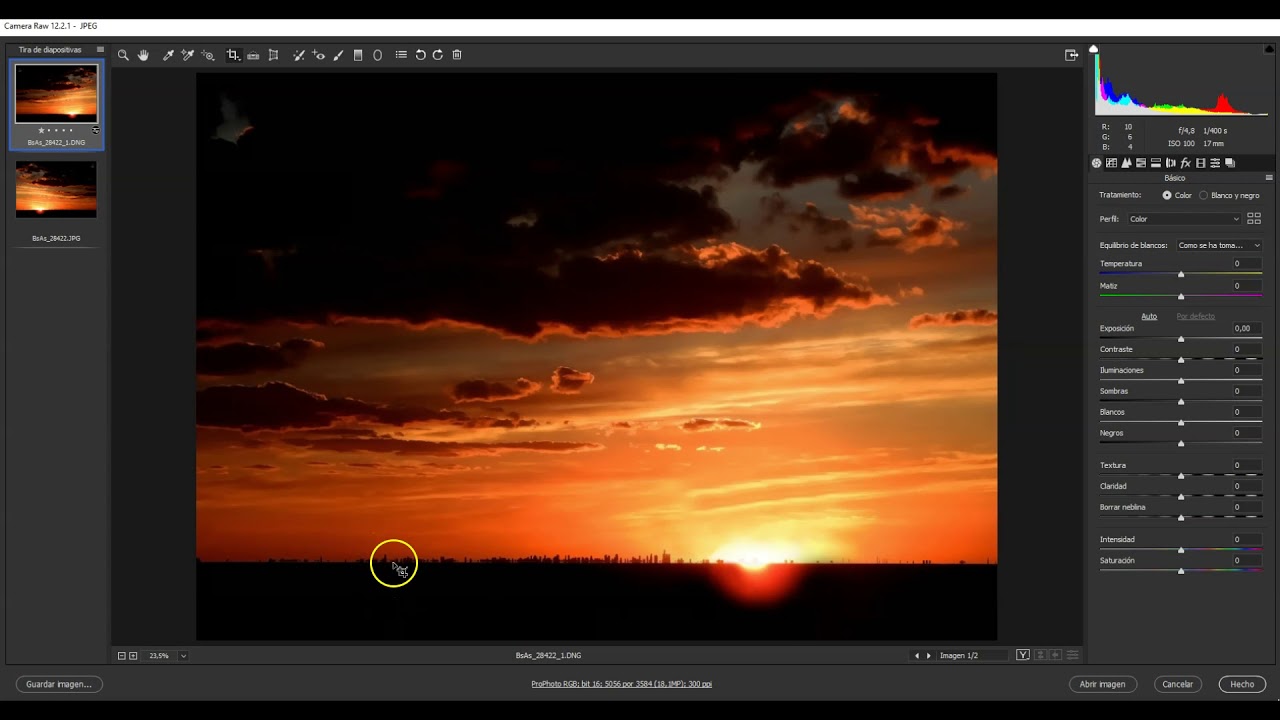This screenshot has height=720, width=1280.
Task: Open the zoom level 23,5% dropdown
Action: pos(184,656)
